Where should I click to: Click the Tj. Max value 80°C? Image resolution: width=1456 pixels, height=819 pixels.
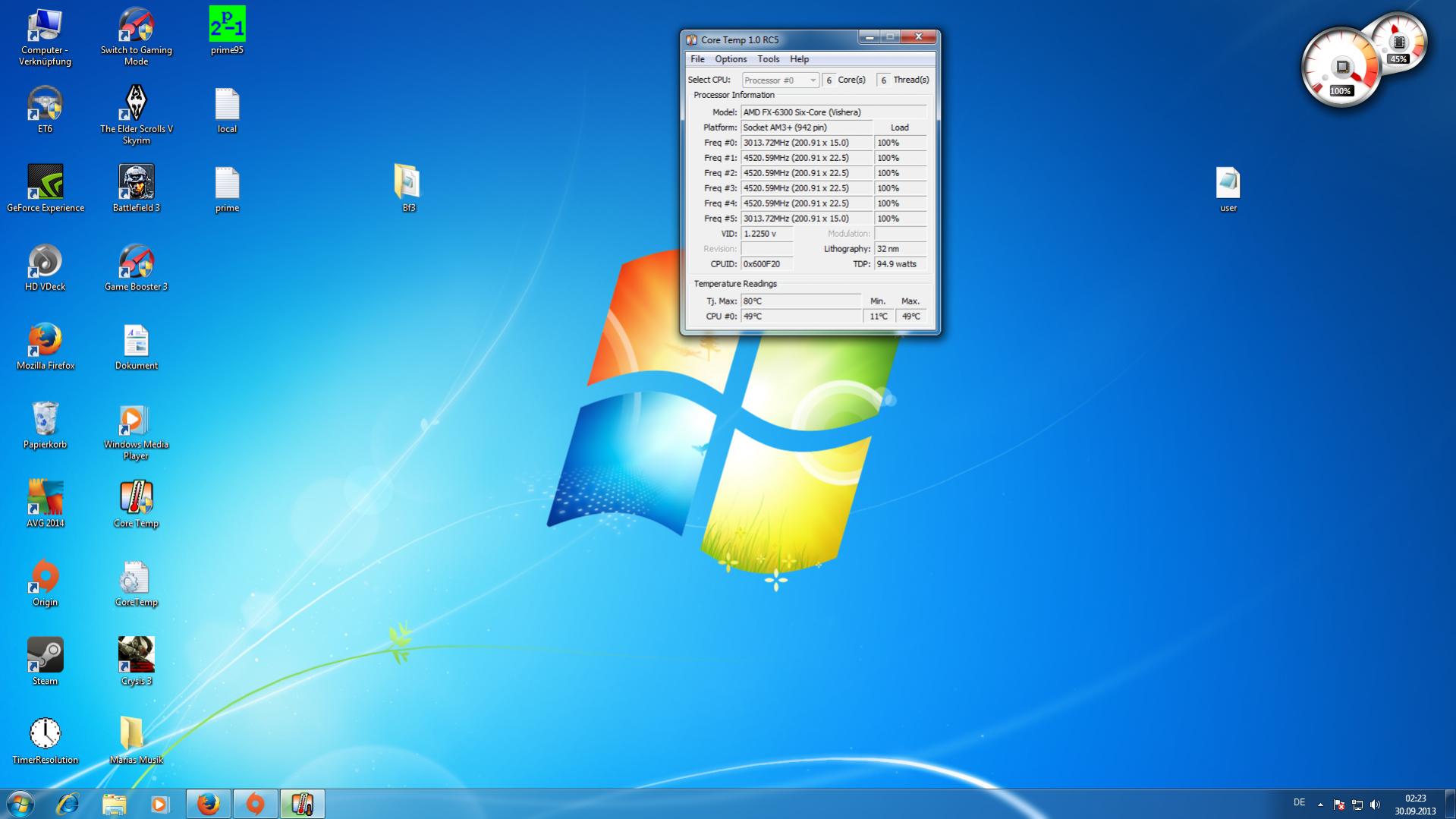800,301
